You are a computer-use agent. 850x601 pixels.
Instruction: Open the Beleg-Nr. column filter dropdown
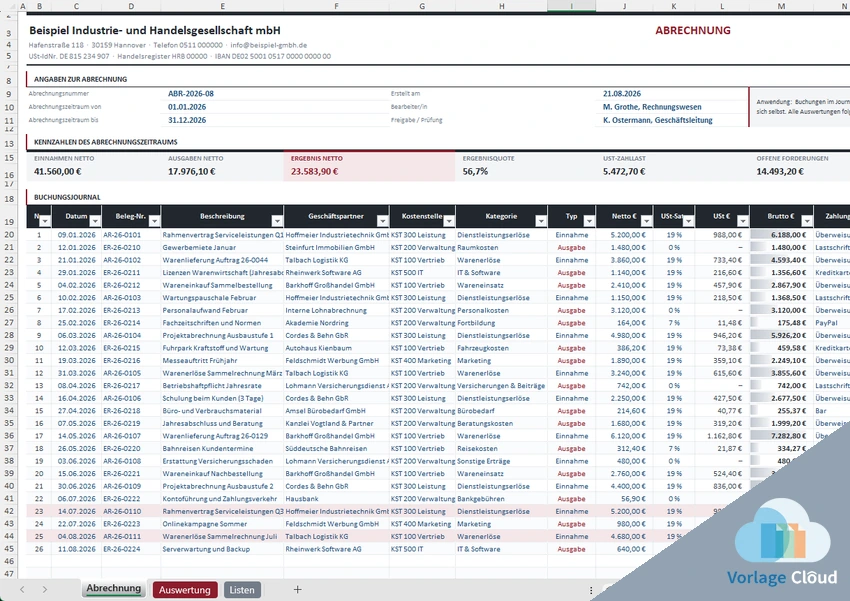click(x=154, y=221)
